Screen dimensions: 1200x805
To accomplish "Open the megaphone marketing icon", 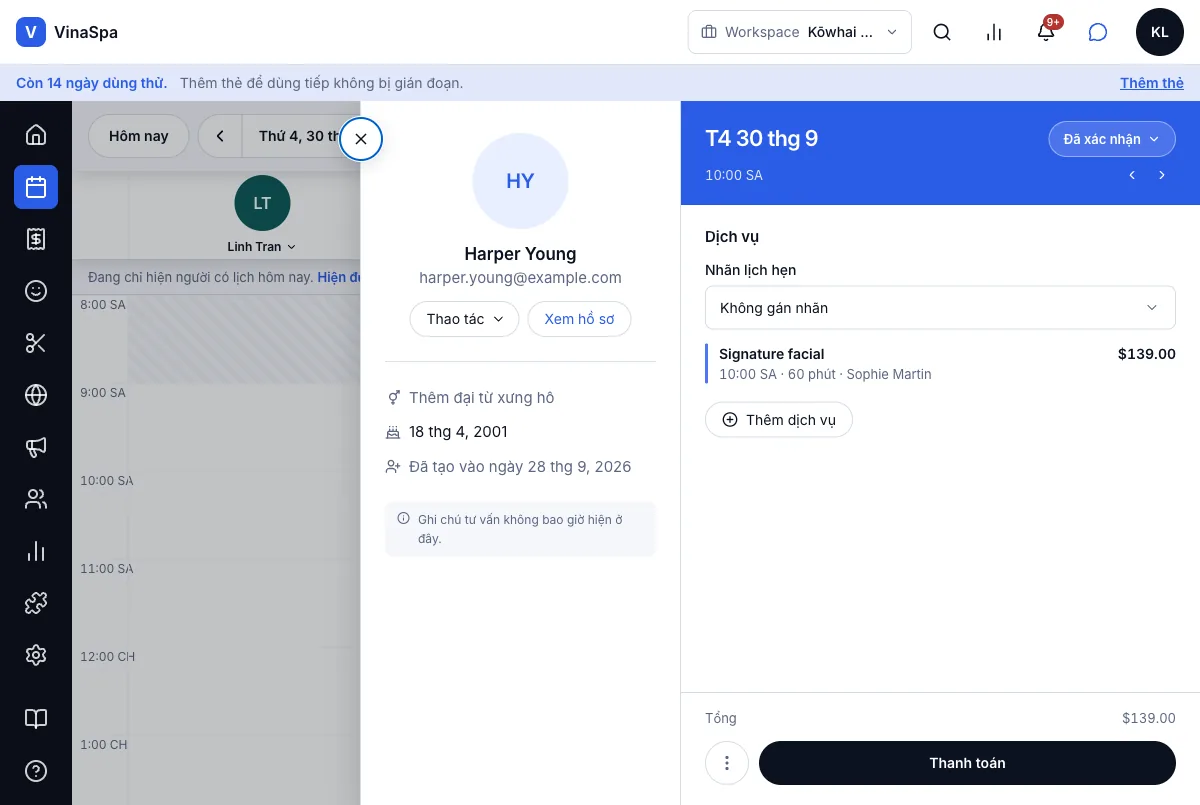I will pyautogui.click(x=36, y=447).
